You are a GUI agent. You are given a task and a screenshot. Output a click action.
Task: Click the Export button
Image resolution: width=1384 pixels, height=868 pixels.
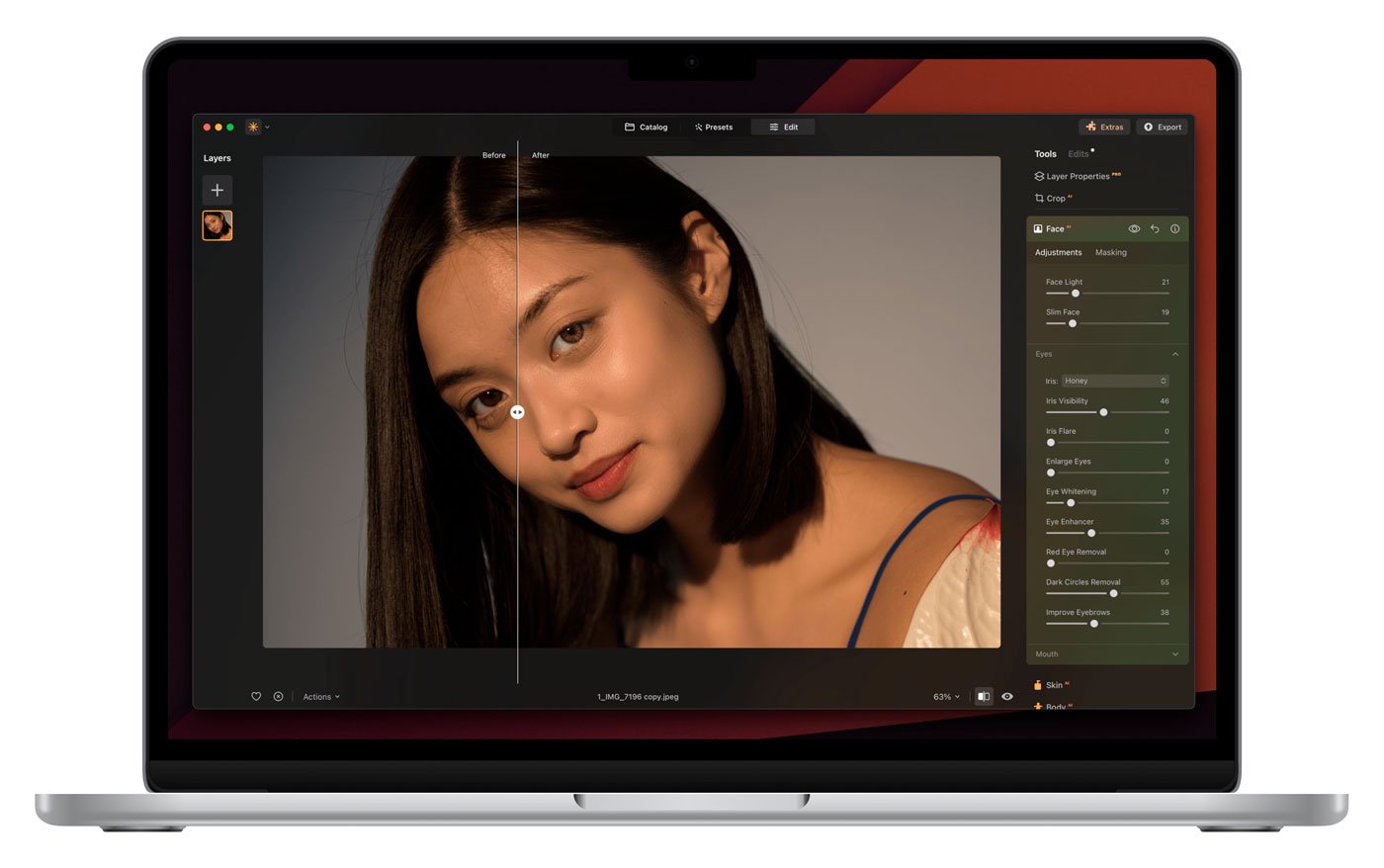pyautogui.click(x=1163, y=127)
